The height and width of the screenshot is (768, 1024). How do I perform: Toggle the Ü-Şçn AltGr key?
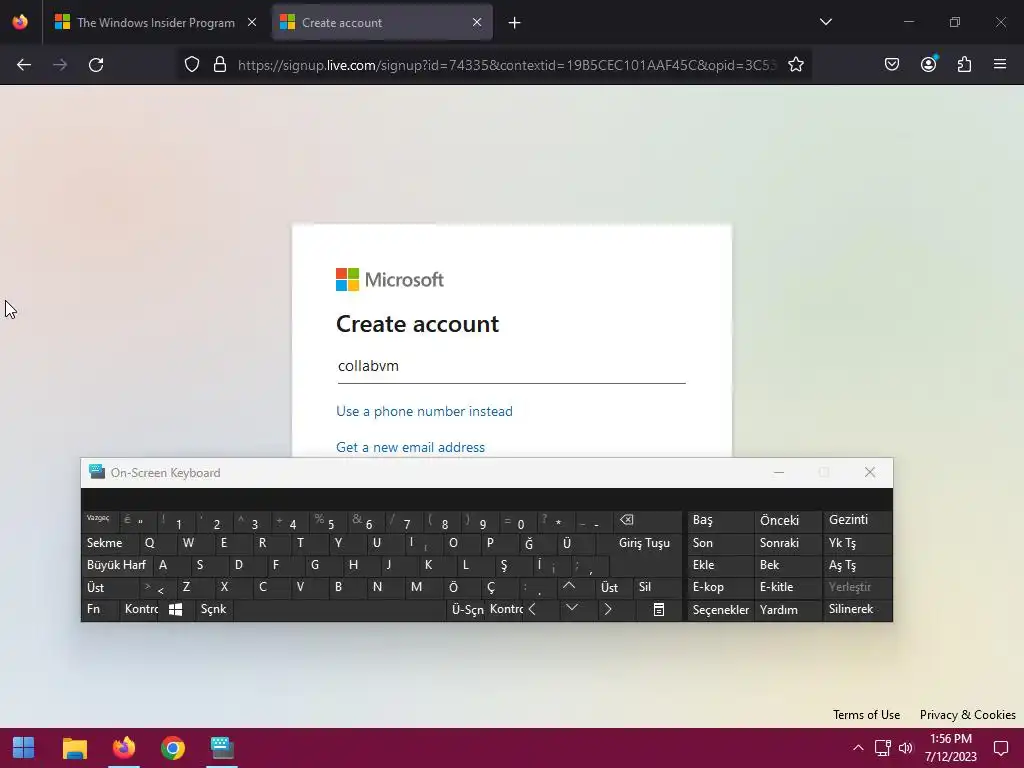pos(466,609)
